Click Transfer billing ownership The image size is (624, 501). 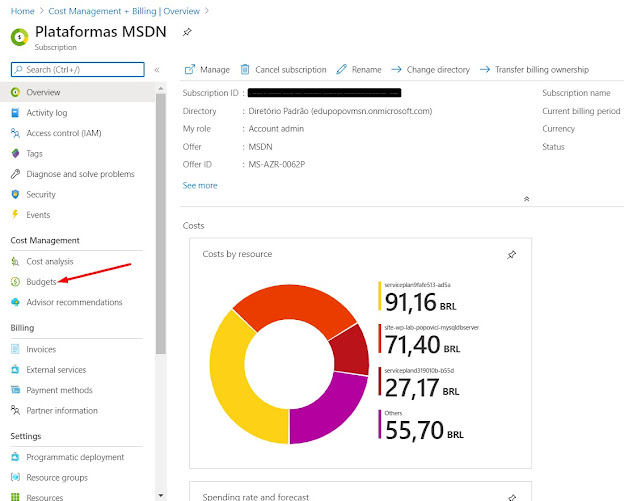coord(534,70)
